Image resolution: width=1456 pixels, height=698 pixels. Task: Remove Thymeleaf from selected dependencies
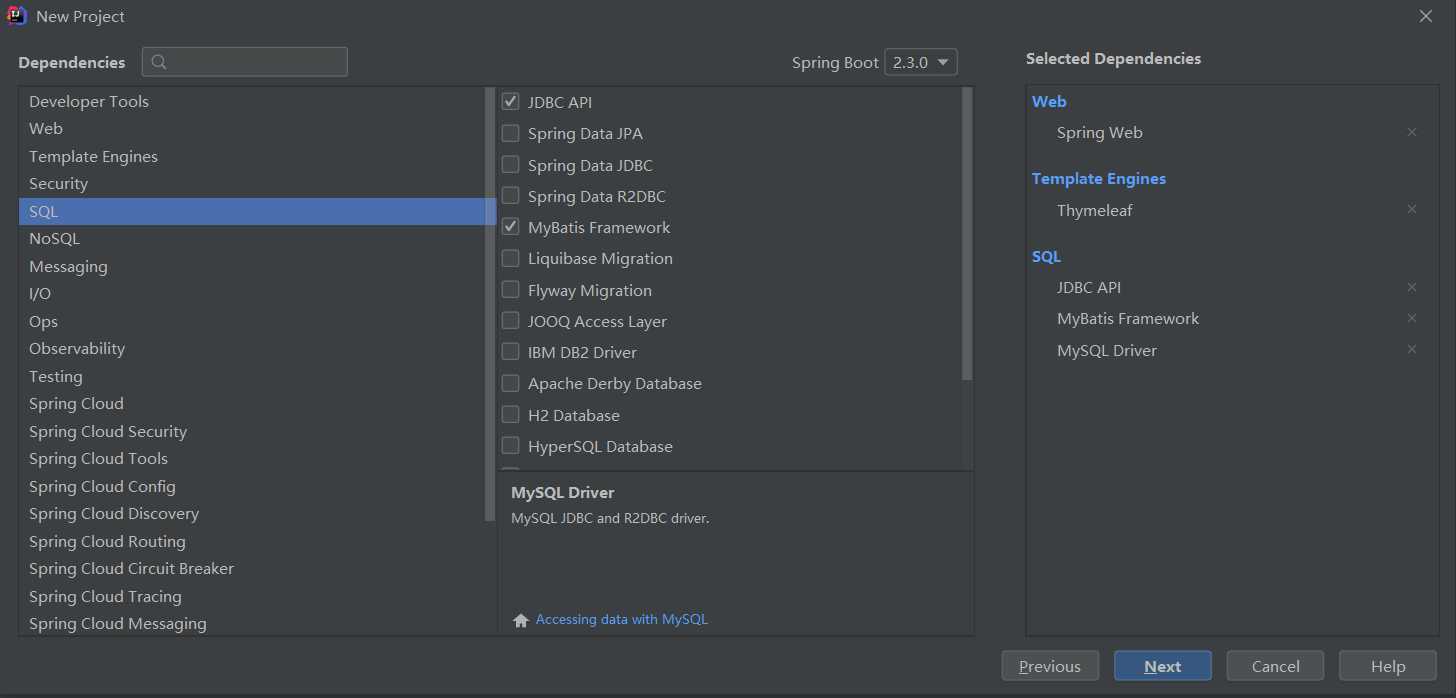coord(1412,210)
